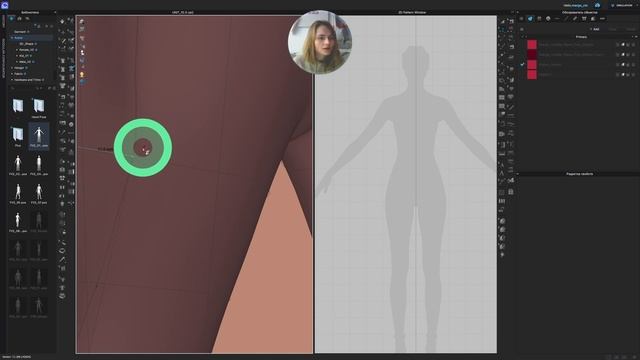This screenshot has width=640, height=360.
Task: Click the Copy button next to Add
Action: point(612,29)
